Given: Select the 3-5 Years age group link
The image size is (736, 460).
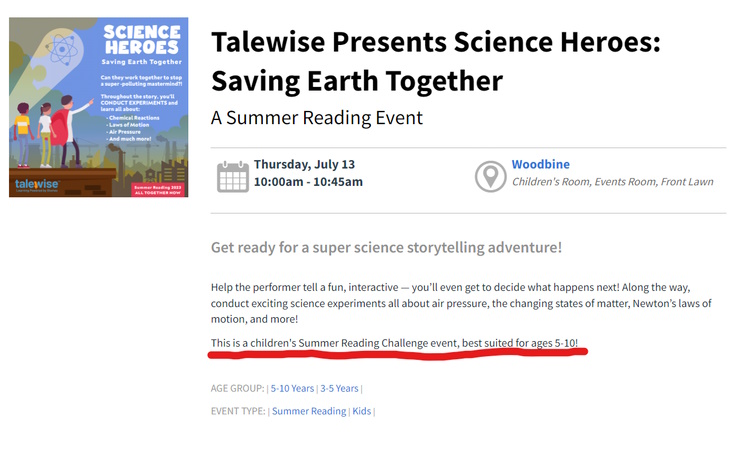Looking at the screenshot, I should (339, 388).
